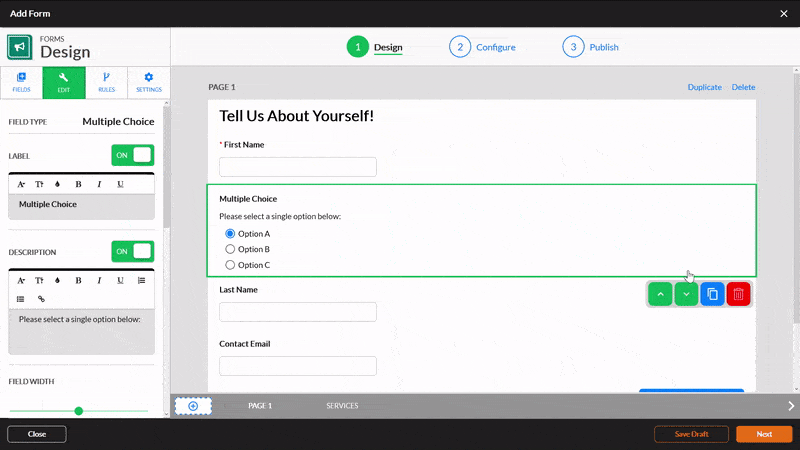Duplicate field with blue copy icon
This screenshot has width=800, height=450.
tap(712, 294)
